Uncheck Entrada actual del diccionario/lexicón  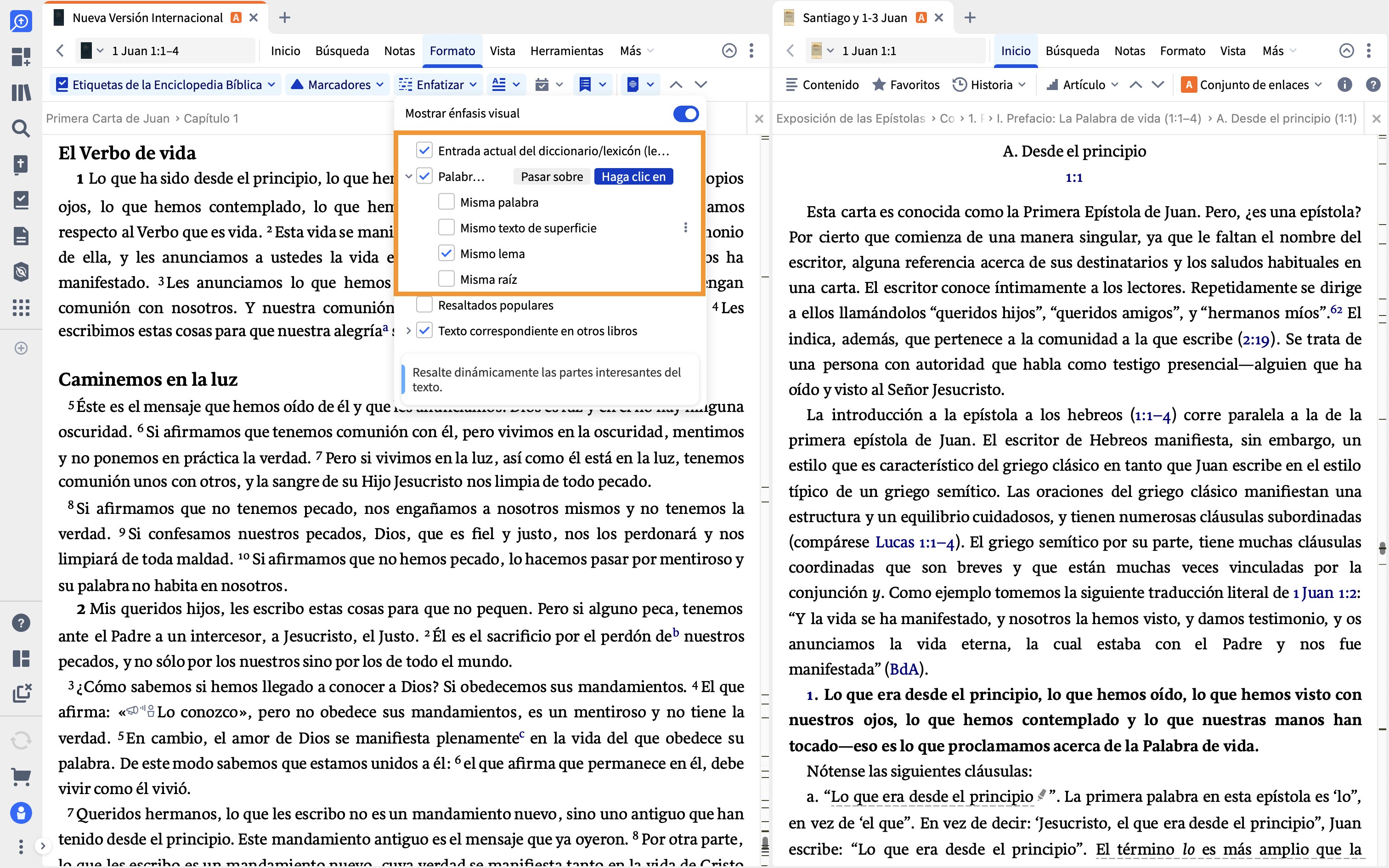click(424, 151)
